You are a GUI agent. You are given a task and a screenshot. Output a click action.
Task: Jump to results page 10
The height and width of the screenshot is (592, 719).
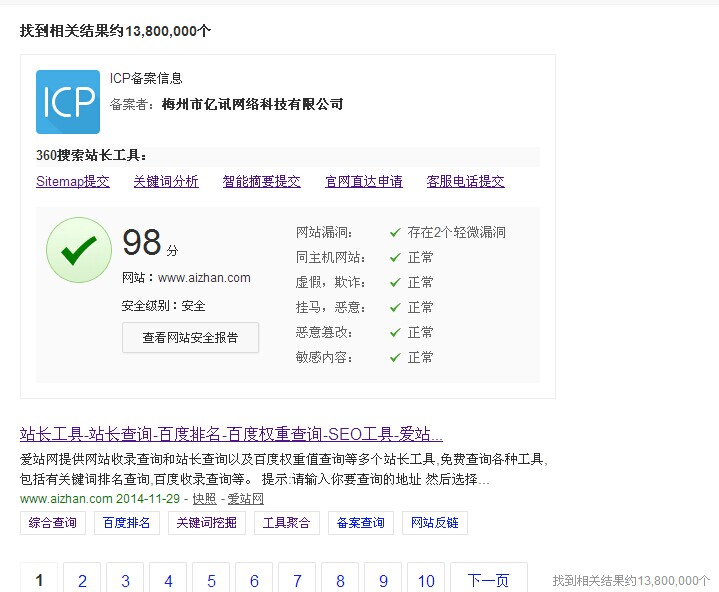coord(426,580)
